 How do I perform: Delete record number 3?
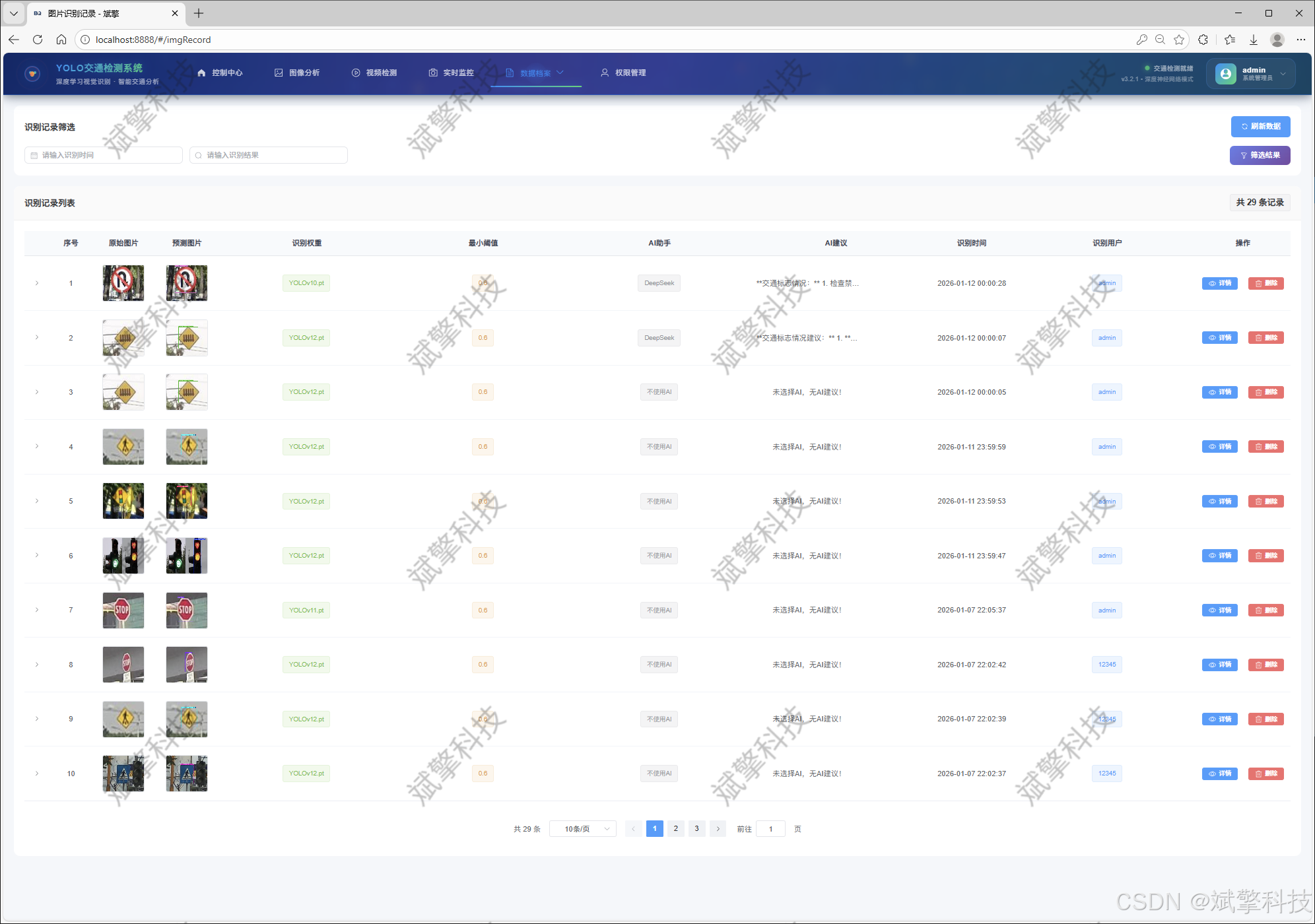(1265, 392)
